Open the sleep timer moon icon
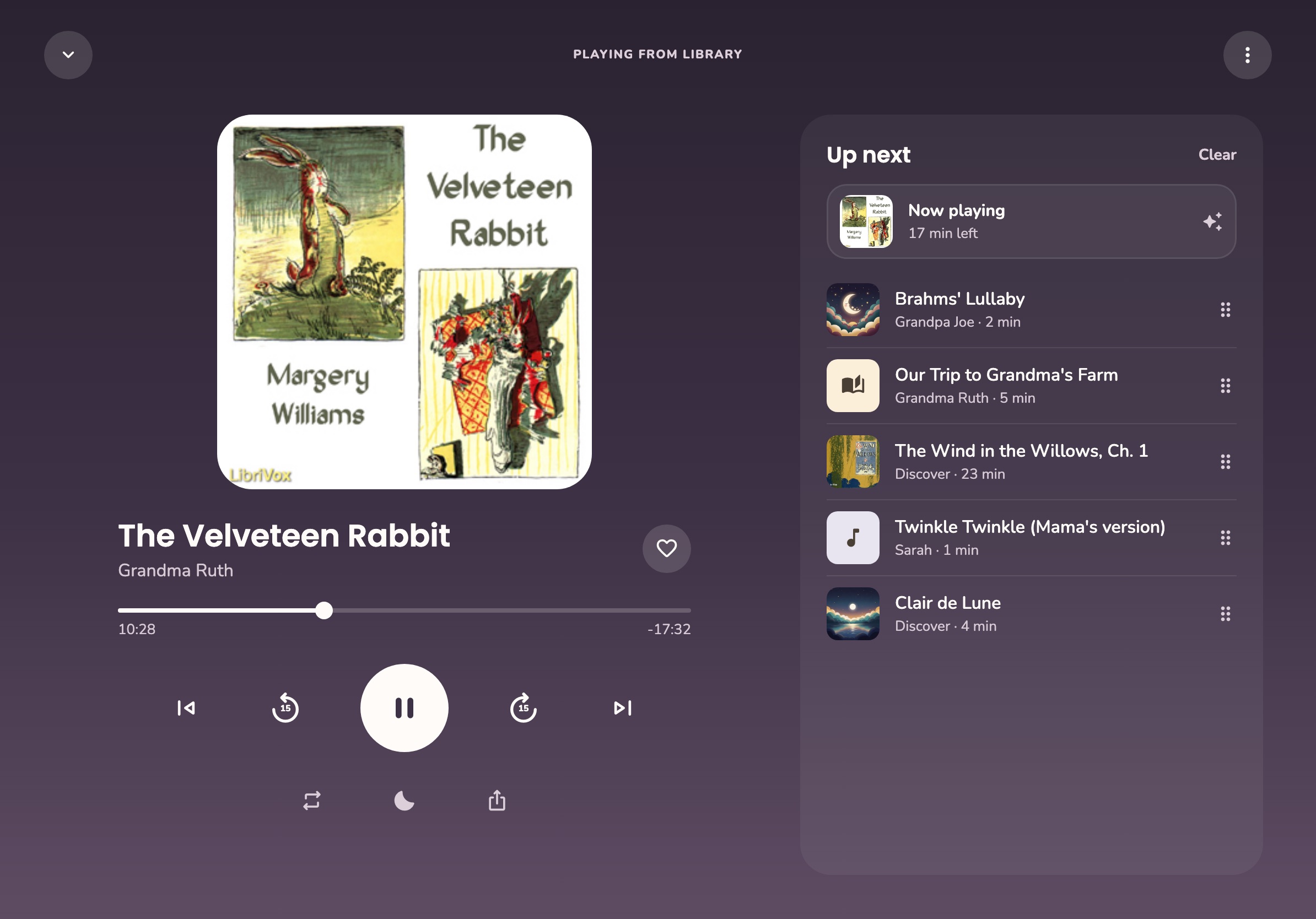This screenshot has width=1316, height=919. [404, 801]
